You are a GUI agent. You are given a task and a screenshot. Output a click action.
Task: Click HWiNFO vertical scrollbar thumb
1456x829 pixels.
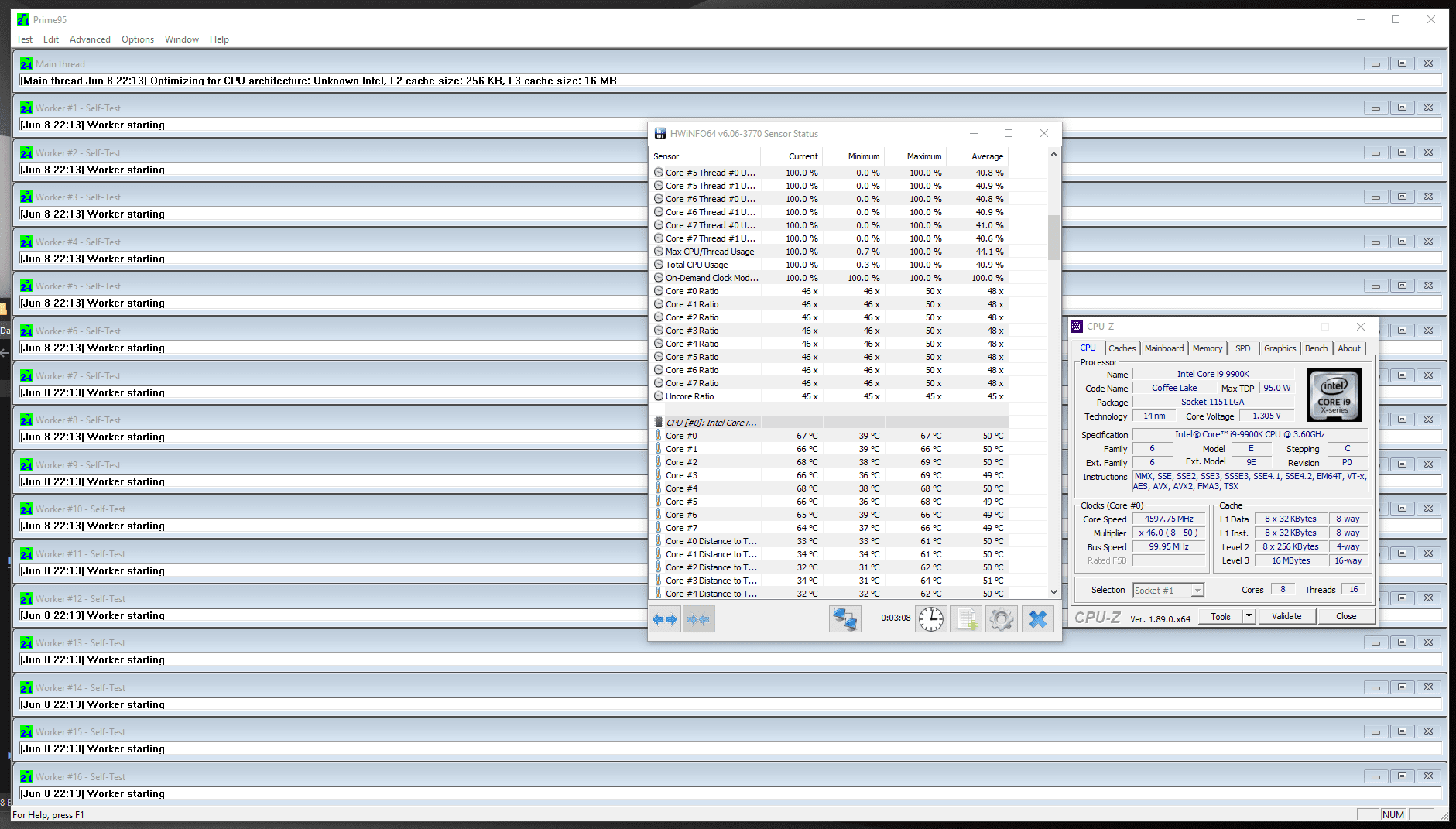tap(1053, 238)
